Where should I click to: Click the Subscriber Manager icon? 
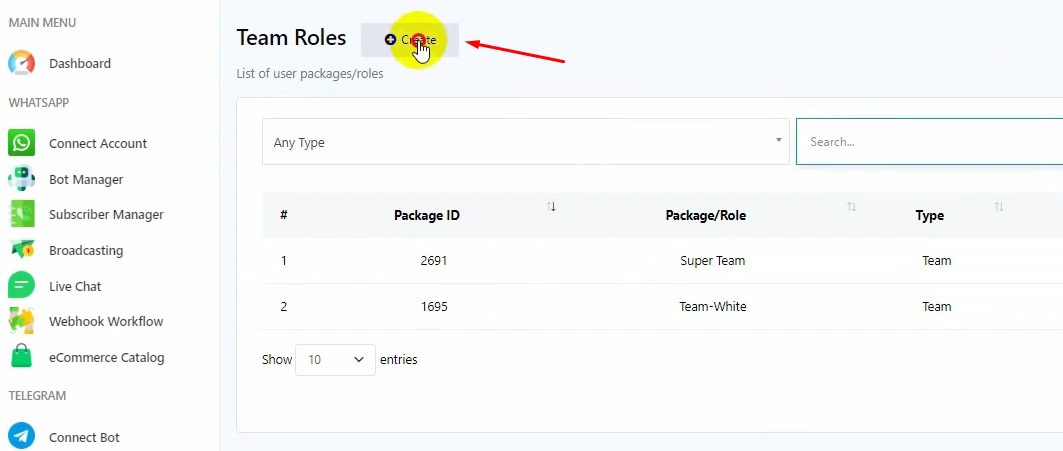[21, 214]
